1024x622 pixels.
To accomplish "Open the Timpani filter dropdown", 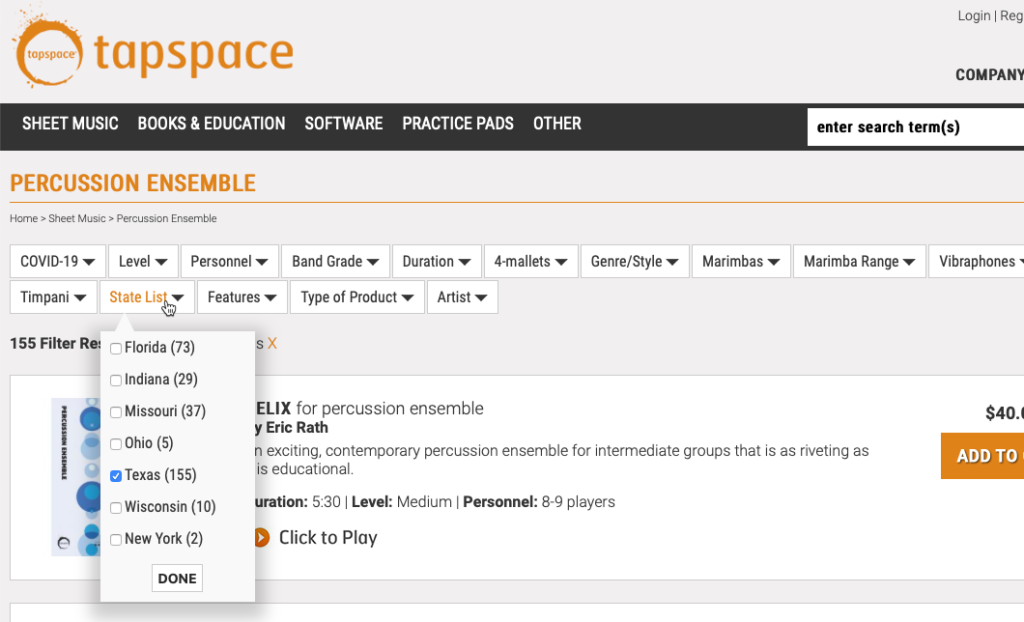I will point(53,297).
